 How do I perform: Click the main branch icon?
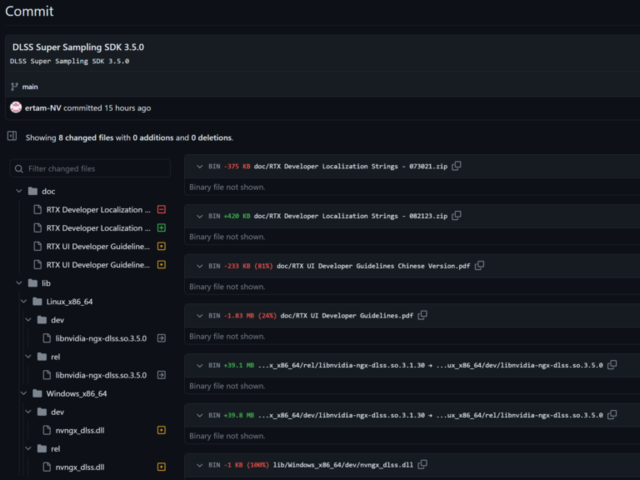coord(14,87)
